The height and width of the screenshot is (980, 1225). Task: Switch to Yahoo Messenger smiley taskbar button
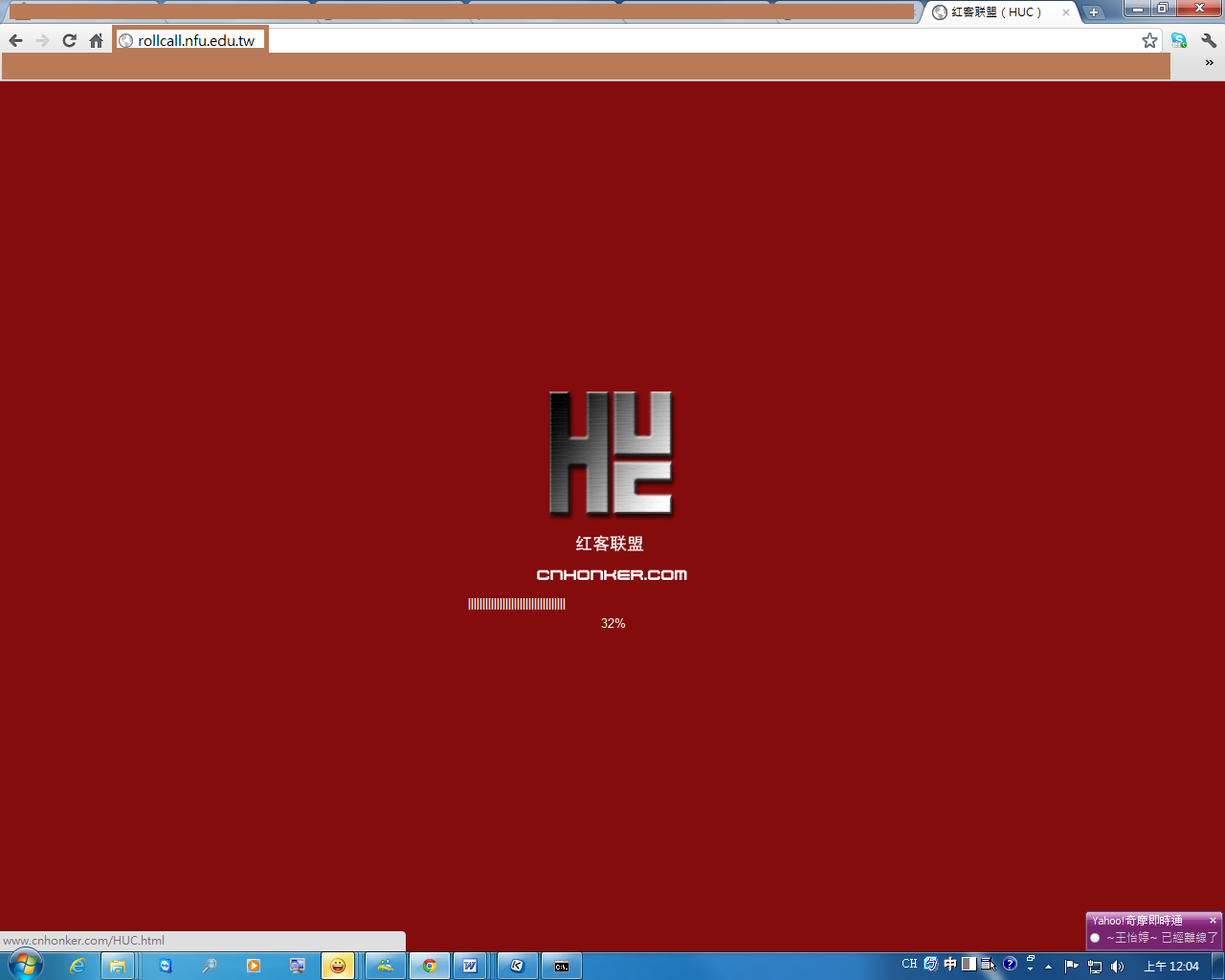pos(338,966)
